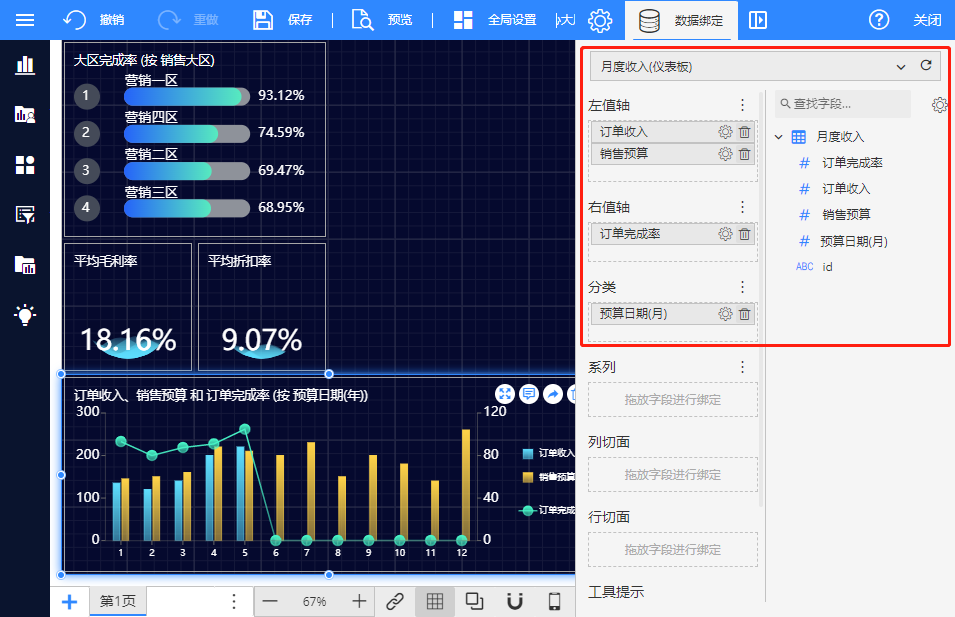Click the 撤销 undo button
The width and height of the screenshot is (955, 617).
tap(94, 20)
